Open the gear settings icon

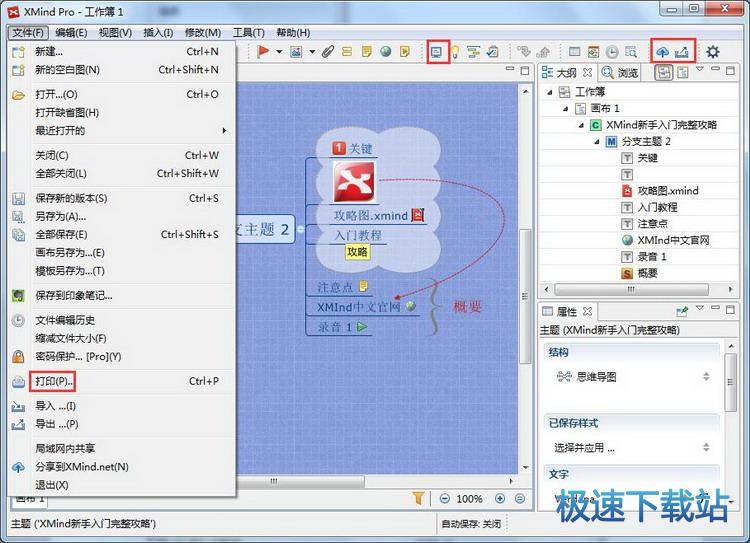click(x=713, y=52)
